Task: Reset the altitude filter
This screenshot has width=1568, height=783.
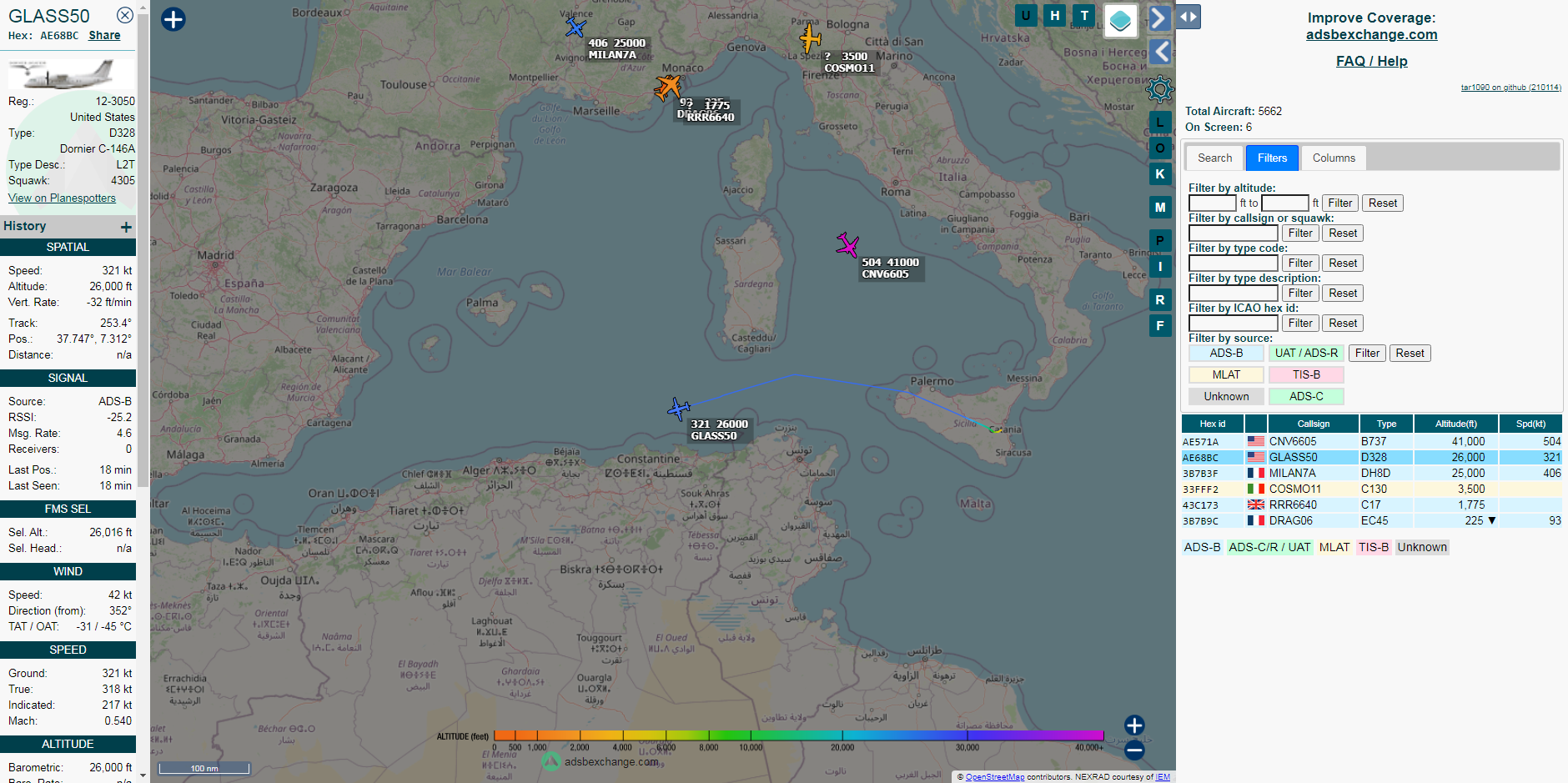Action: pyautogui.click(x=1382, y=203)
